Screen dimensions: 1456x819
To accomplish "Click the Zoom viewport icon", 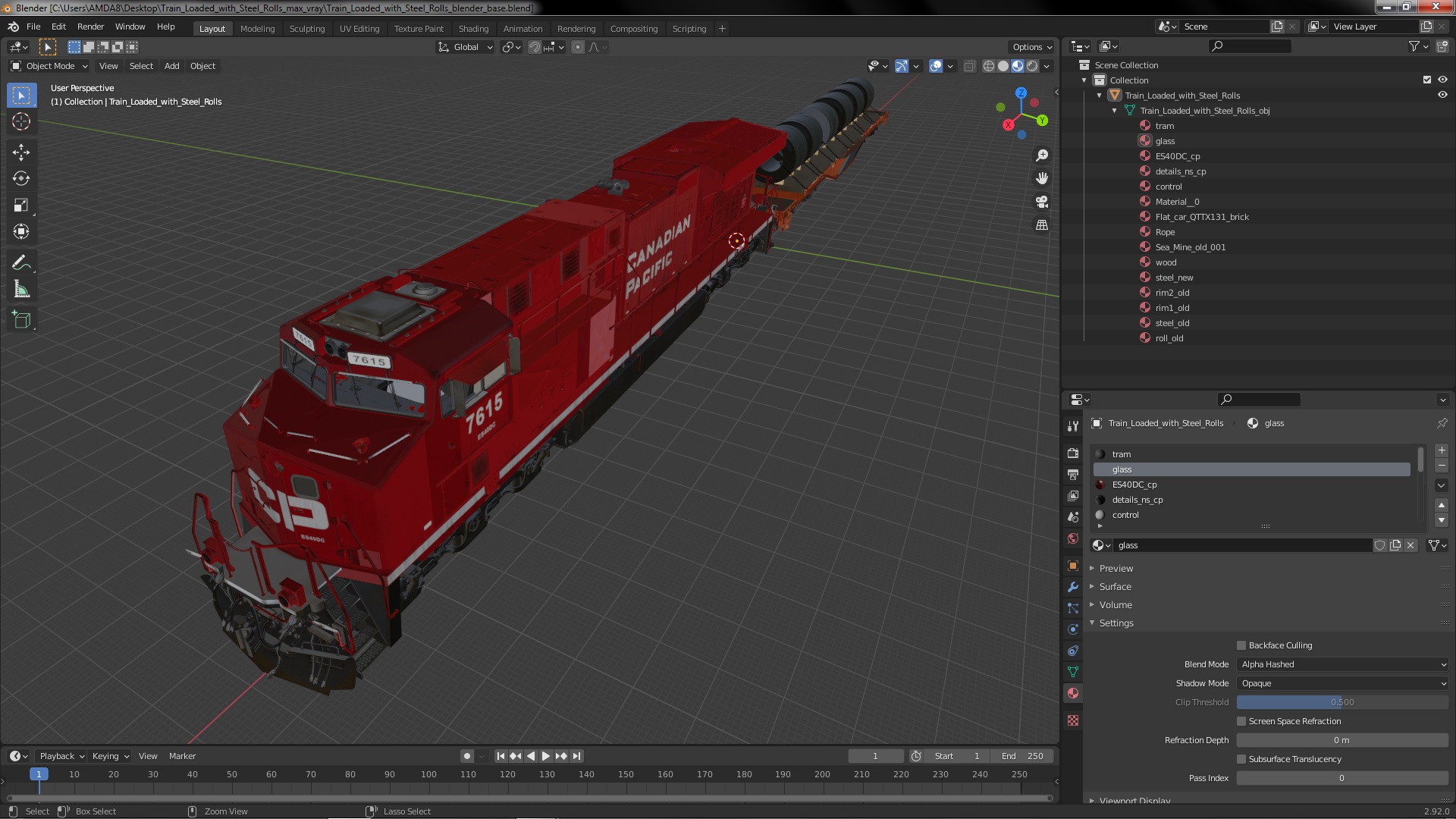I will tap(1042, 155).
